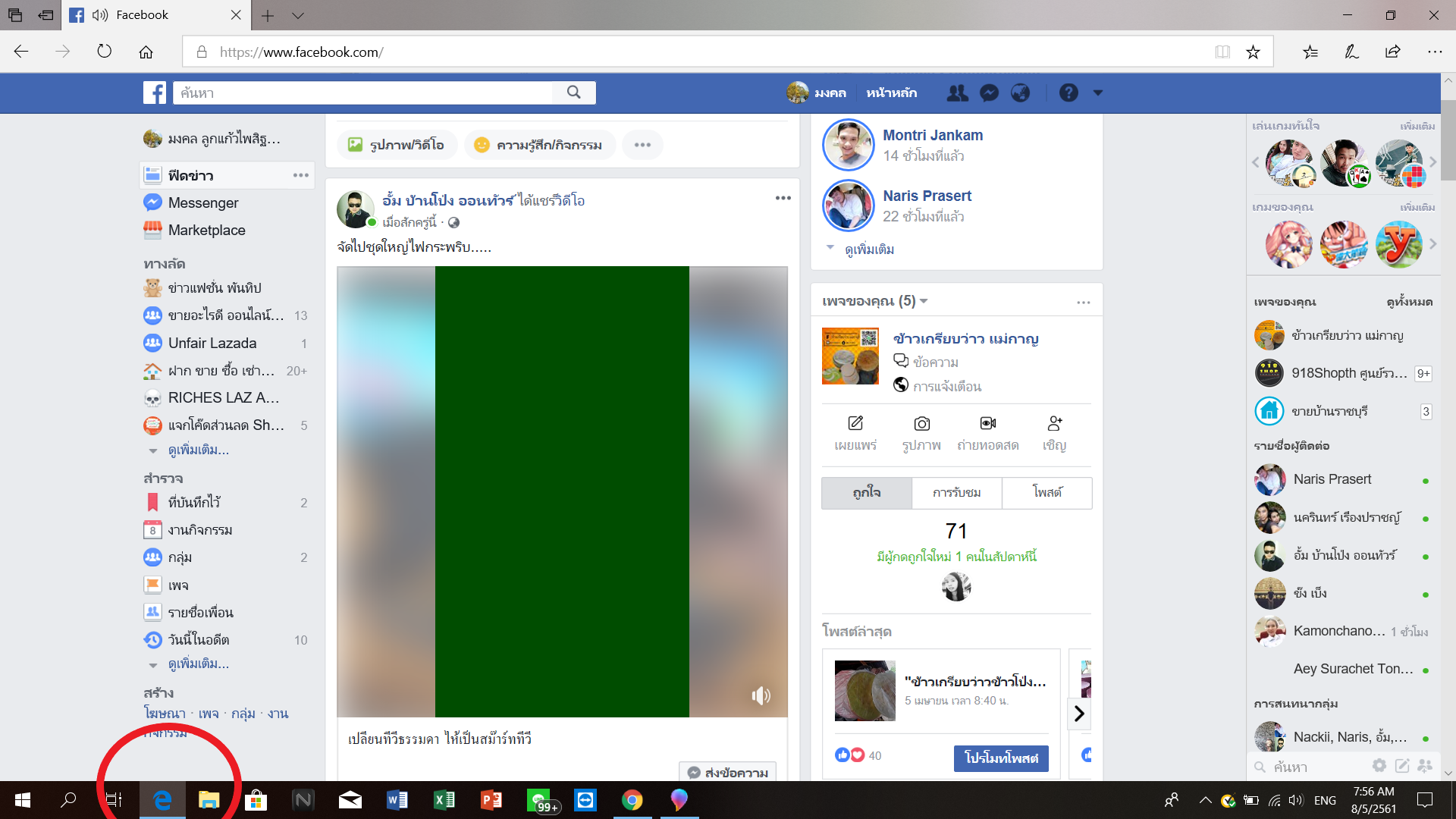Open options menu on video post

[783, 198]
